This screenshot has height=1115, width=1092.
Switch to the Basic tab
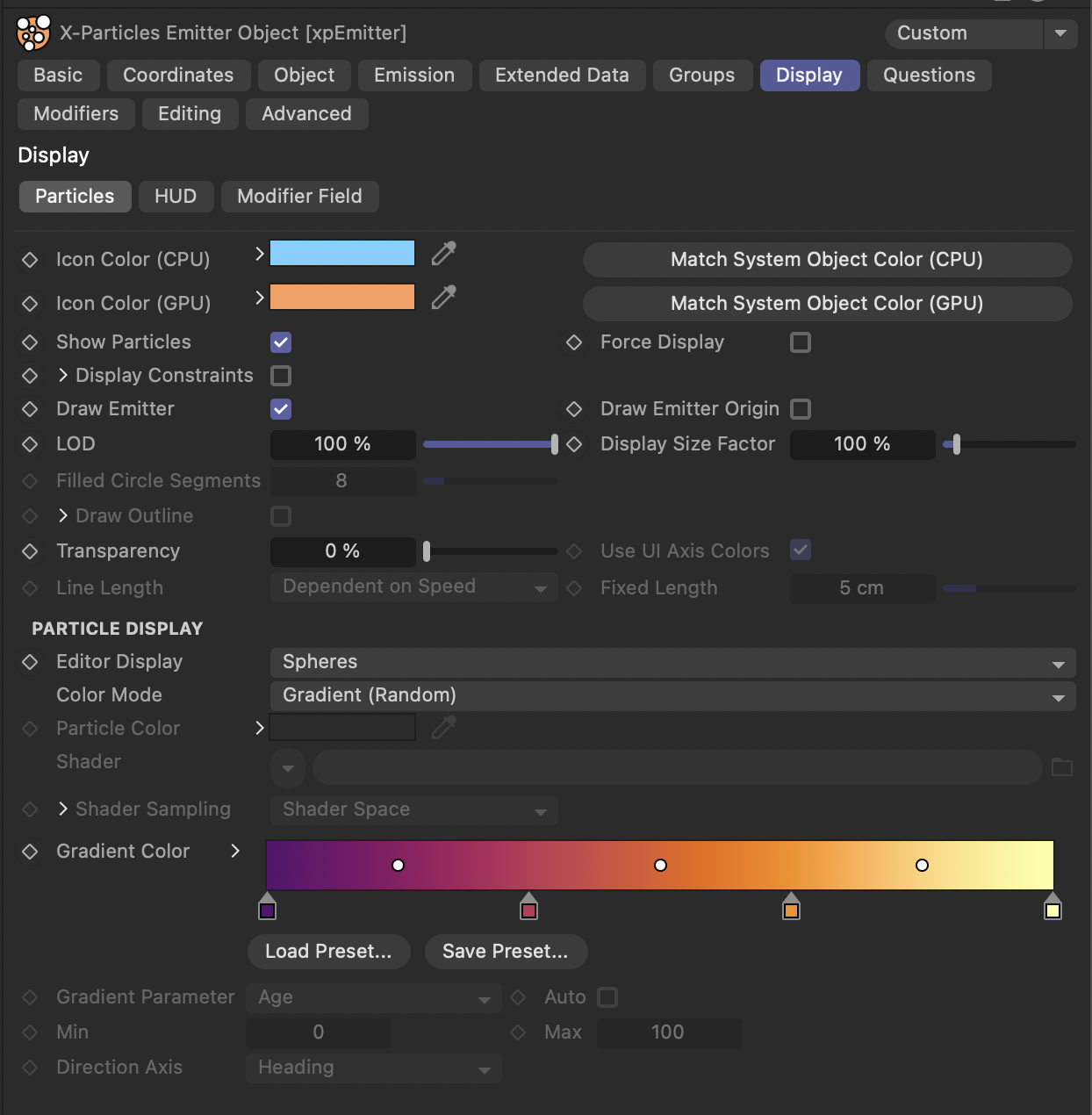(58, 76)
